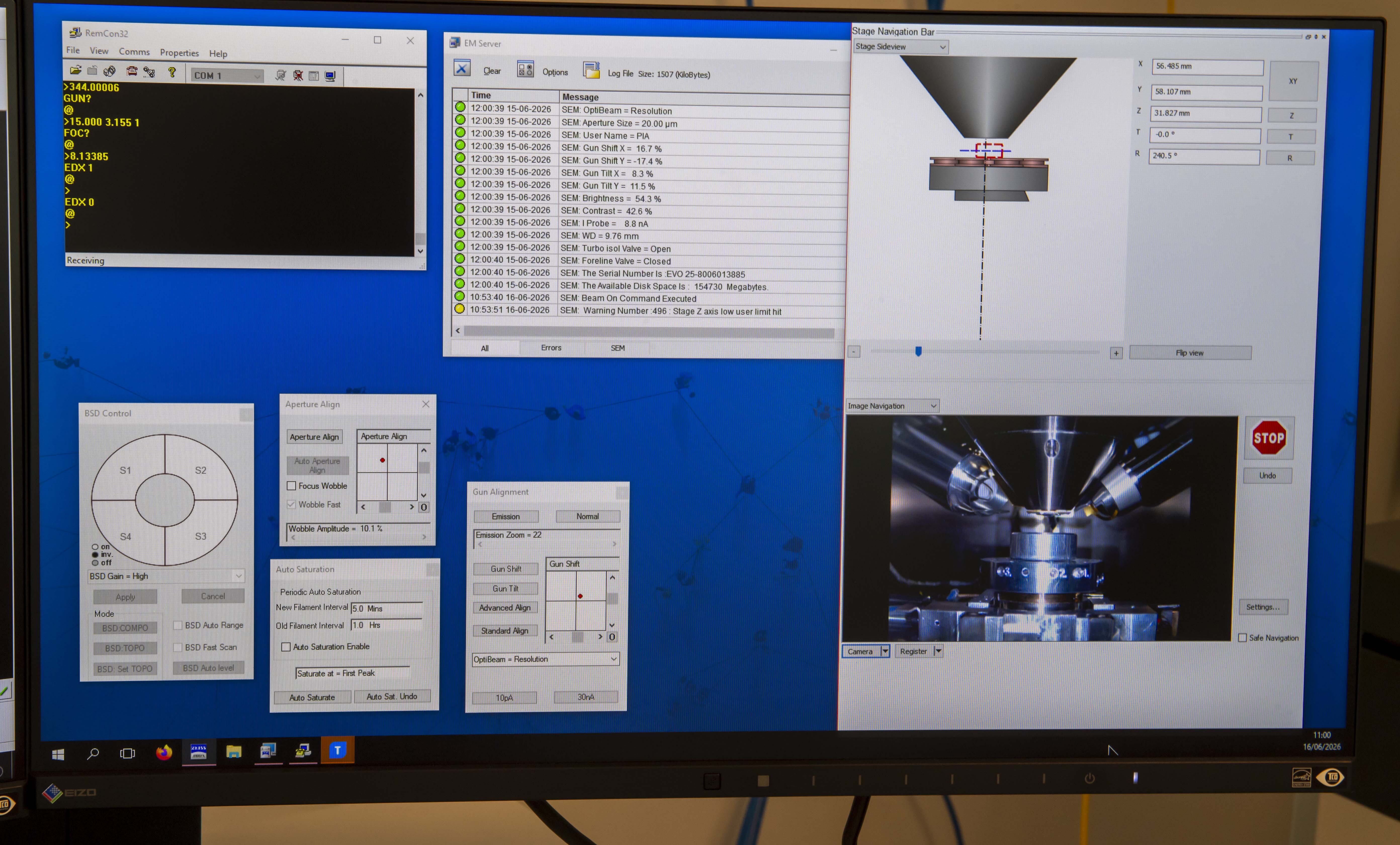Open the Emission Zoom = 22 selector
Viewport: 1400px width, 845px height.
(x=546, y=539)
